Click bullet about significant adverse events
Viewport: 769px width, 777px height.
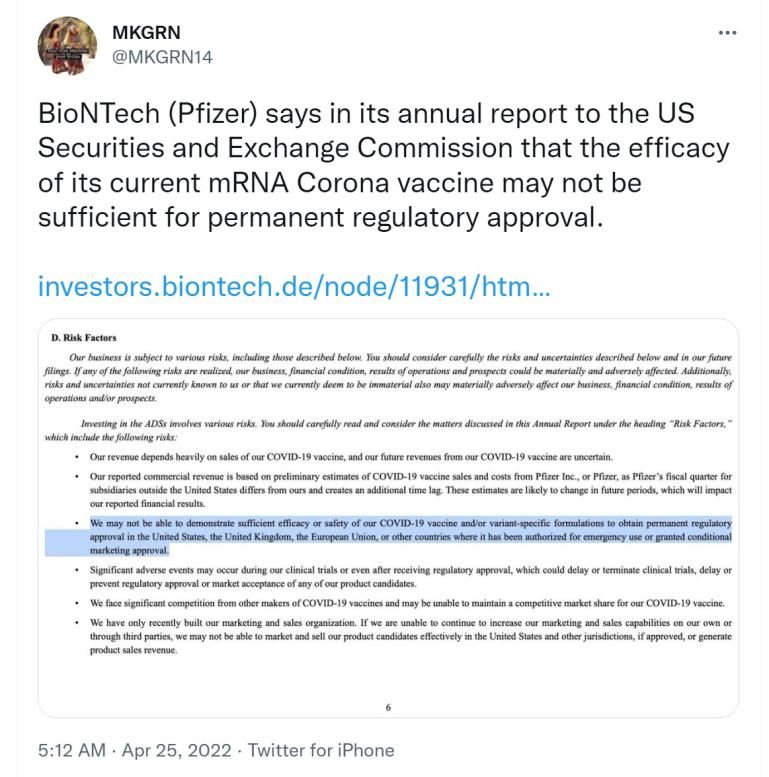point(408,576)
